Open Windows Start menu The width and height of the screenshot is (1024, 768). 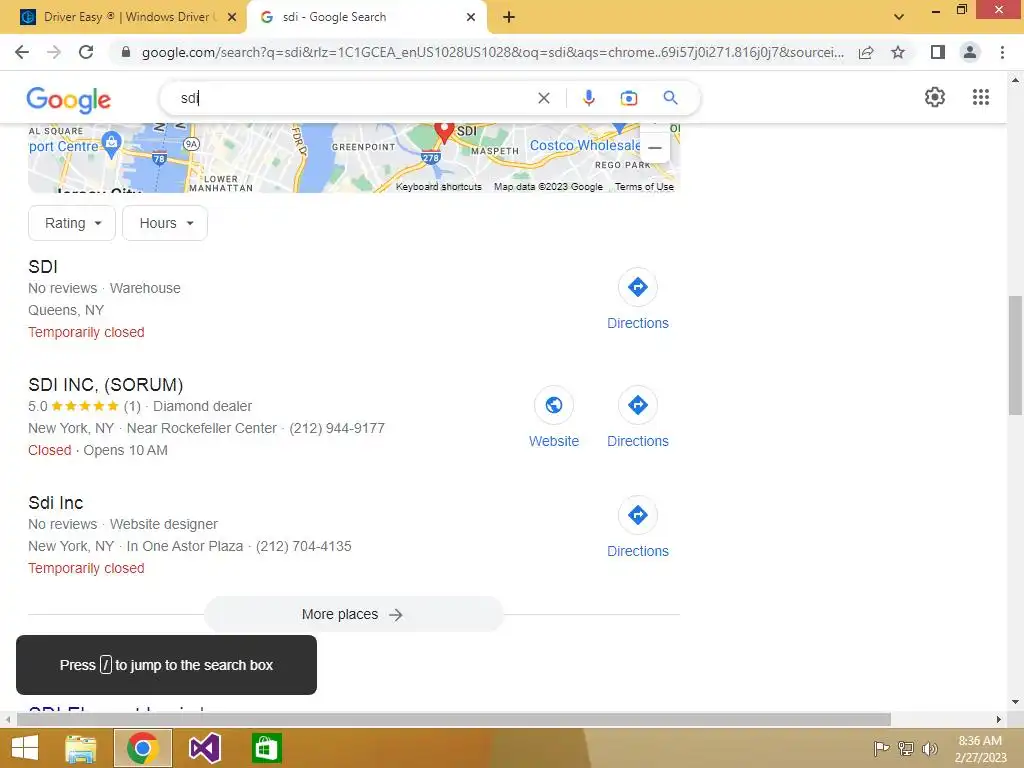(25, 748)
